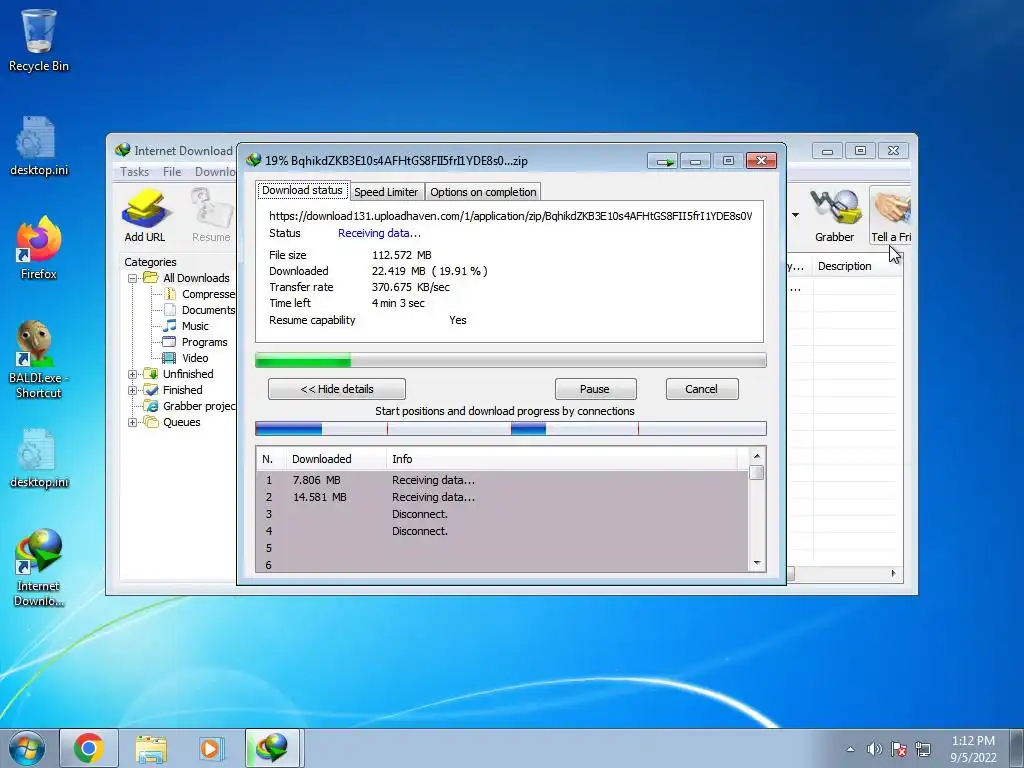Click the main window horizontal scroll right arrow

[893, 573]
